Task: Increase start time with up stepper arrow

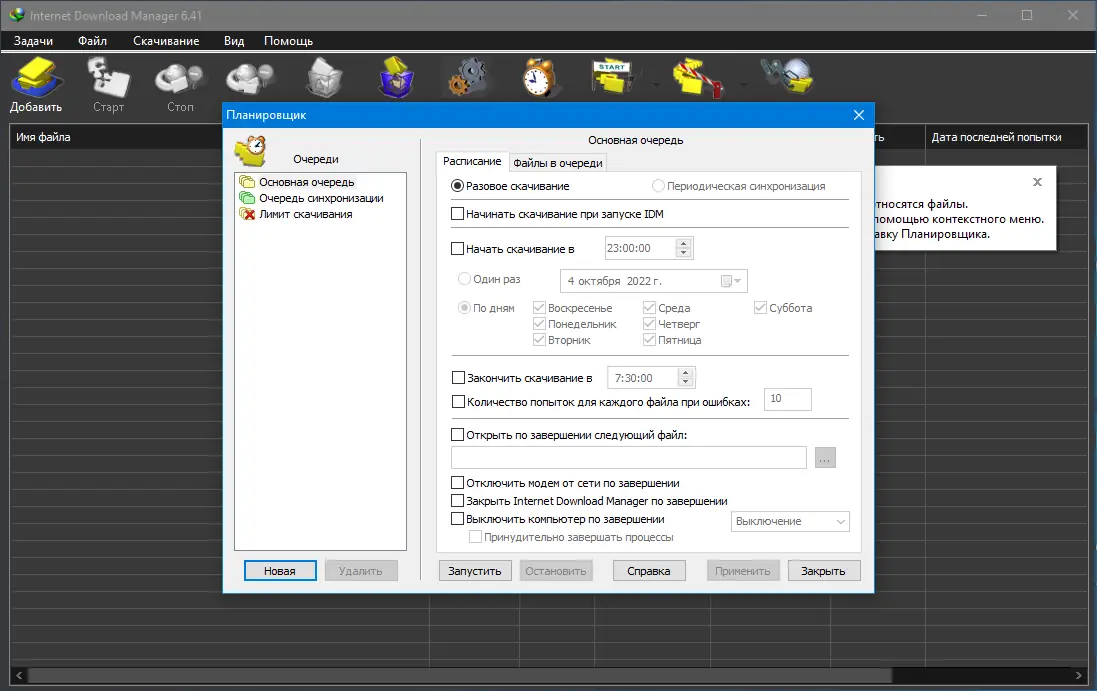Action: pyautogui.click(x=684, y=243)
